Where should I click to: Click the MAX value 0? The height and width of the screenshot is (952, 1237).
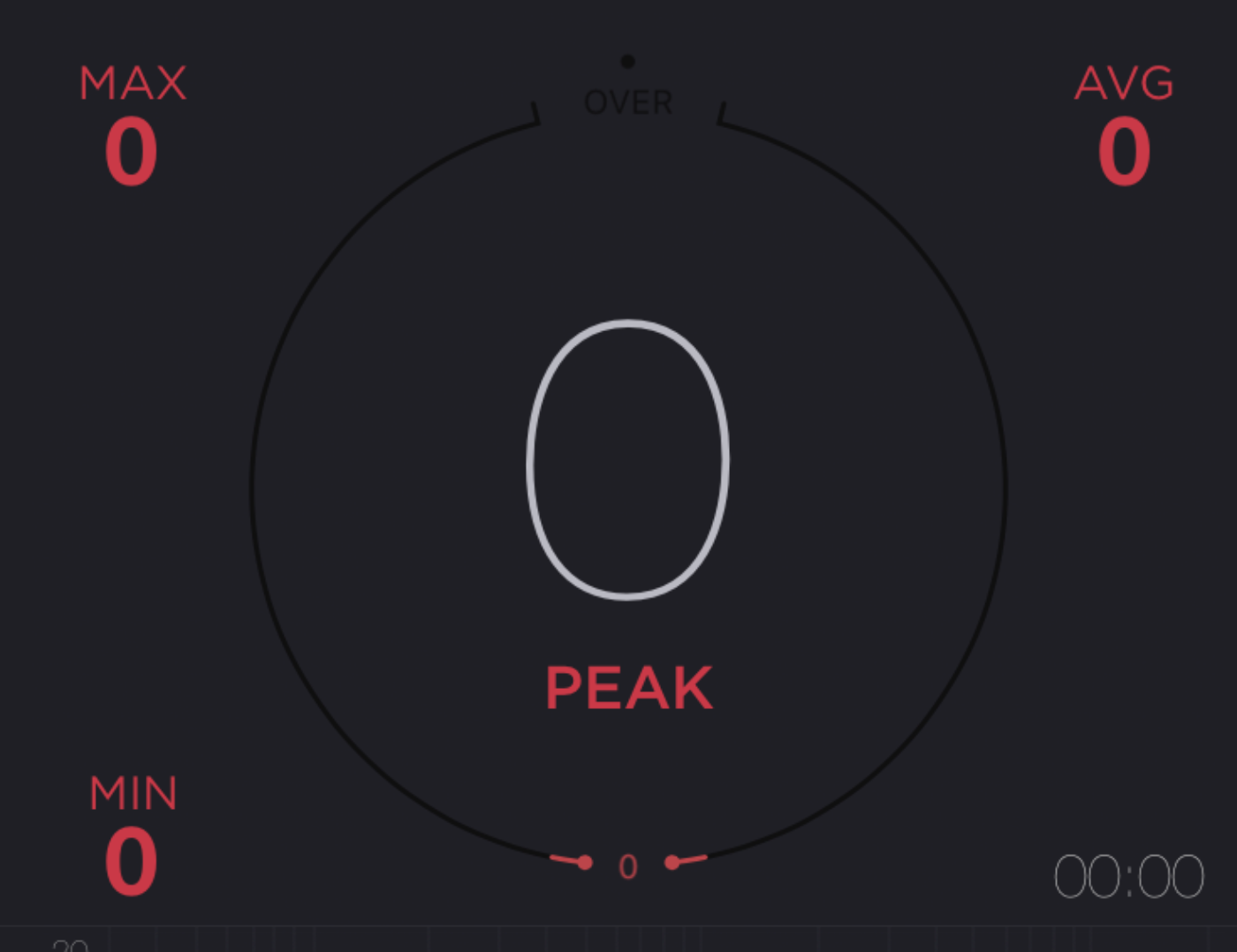coord(131,152)
